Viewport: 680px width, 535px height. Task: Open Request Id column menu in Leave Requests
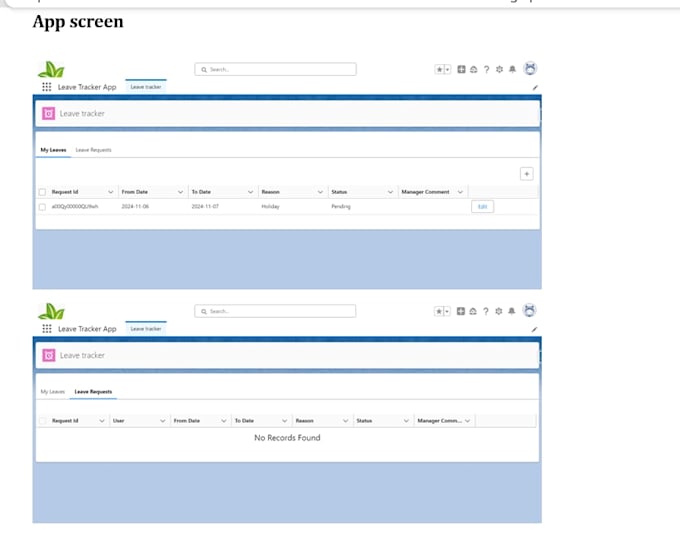pyautogui.click(x=102, y=421)
